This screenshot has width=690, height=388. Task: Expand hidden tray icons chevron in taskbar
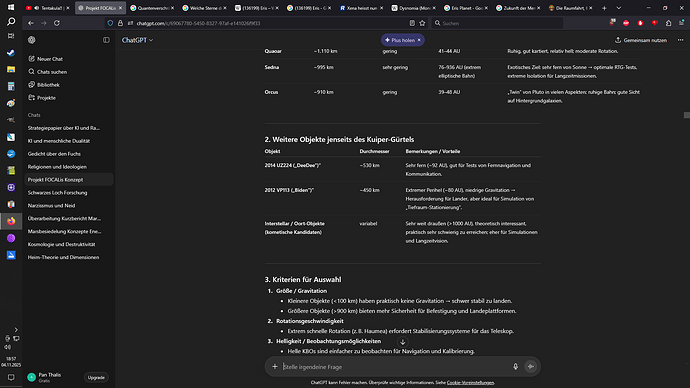click(16, 329)
